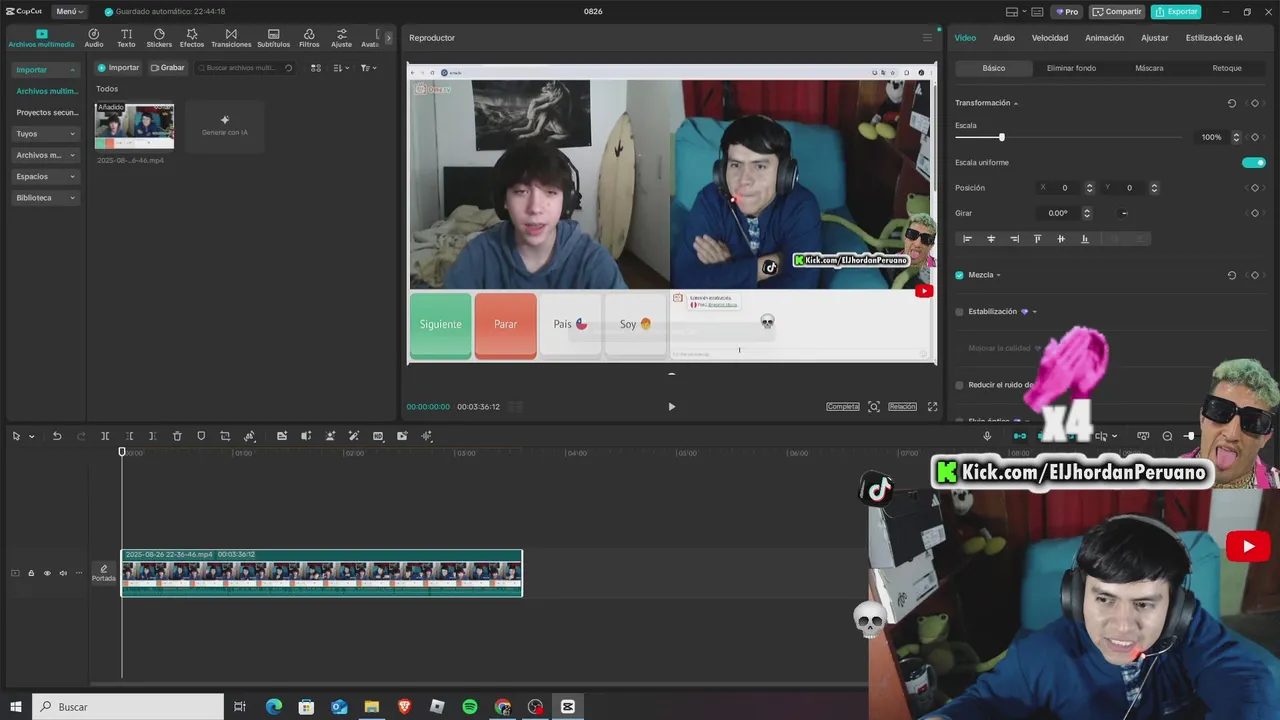Image resolution: width=1280 pixels, height=720 pixels.
Task: Toggle video track visibility eye
Action: (x=47, y=573)
